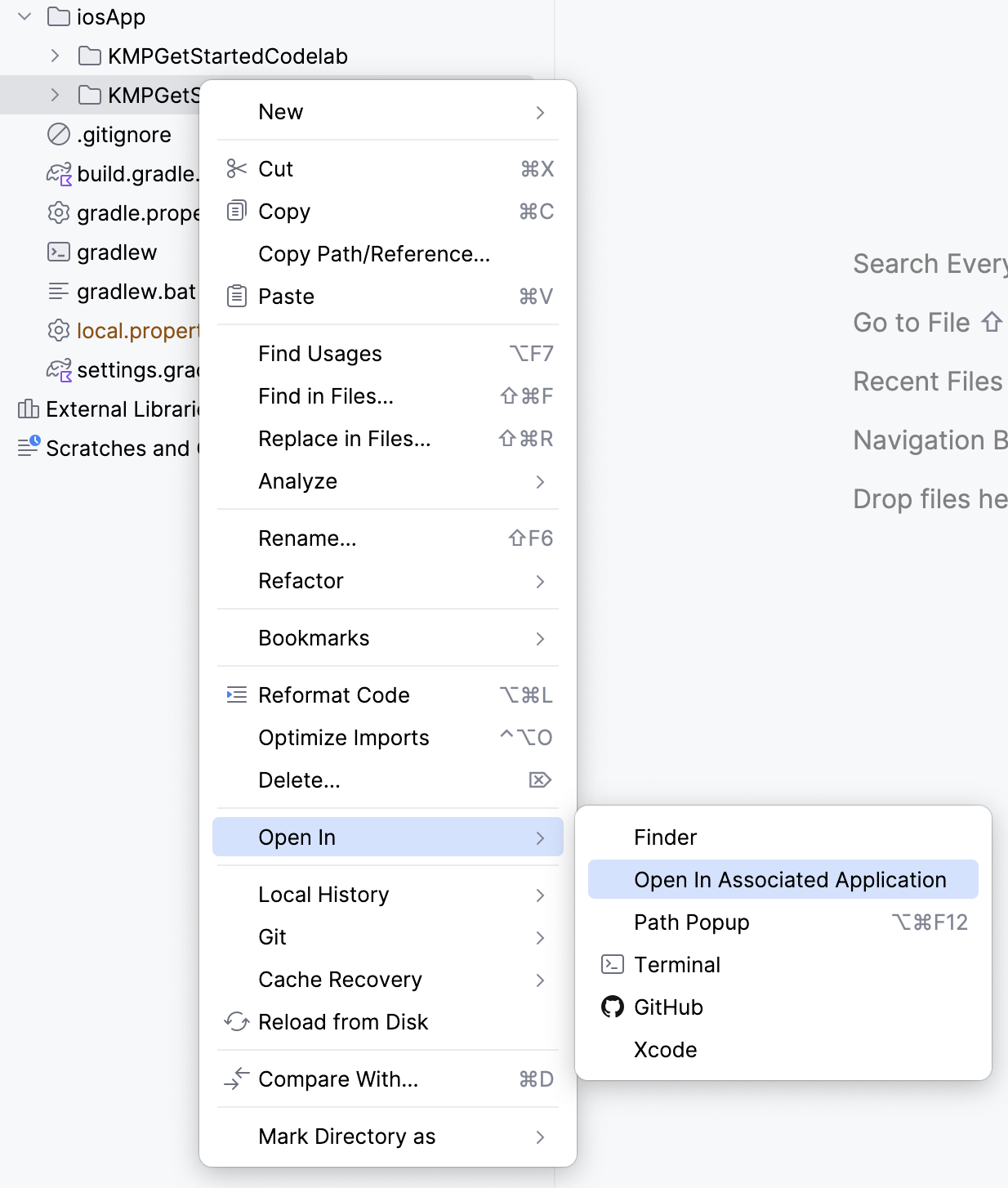Click the scissors icon next to Cut
1008x1188 pixels.
coord(237,168)
